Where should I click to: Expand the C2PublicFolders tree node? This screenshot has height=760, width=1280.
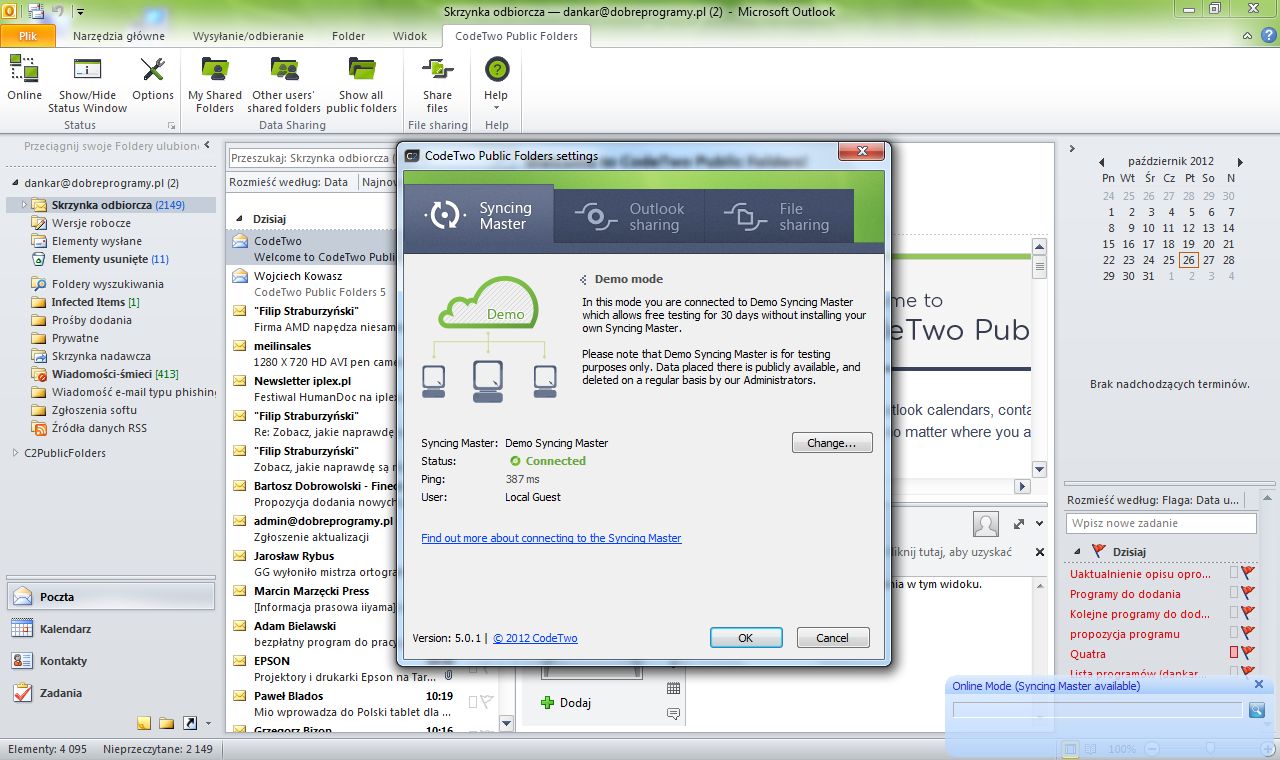[15, 453]
